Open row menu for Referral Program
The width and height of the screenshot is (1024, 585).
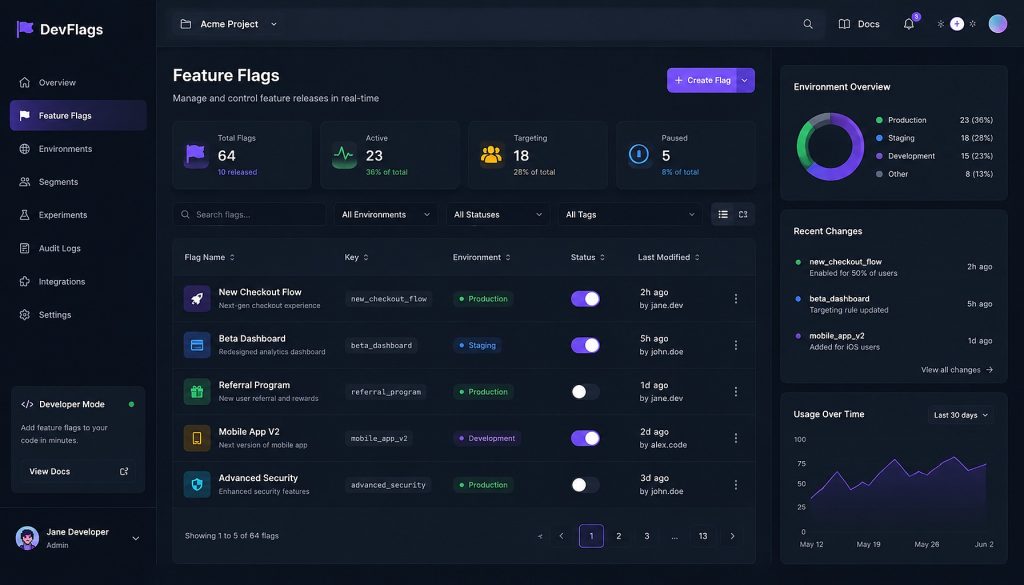[x=736, y=392]
